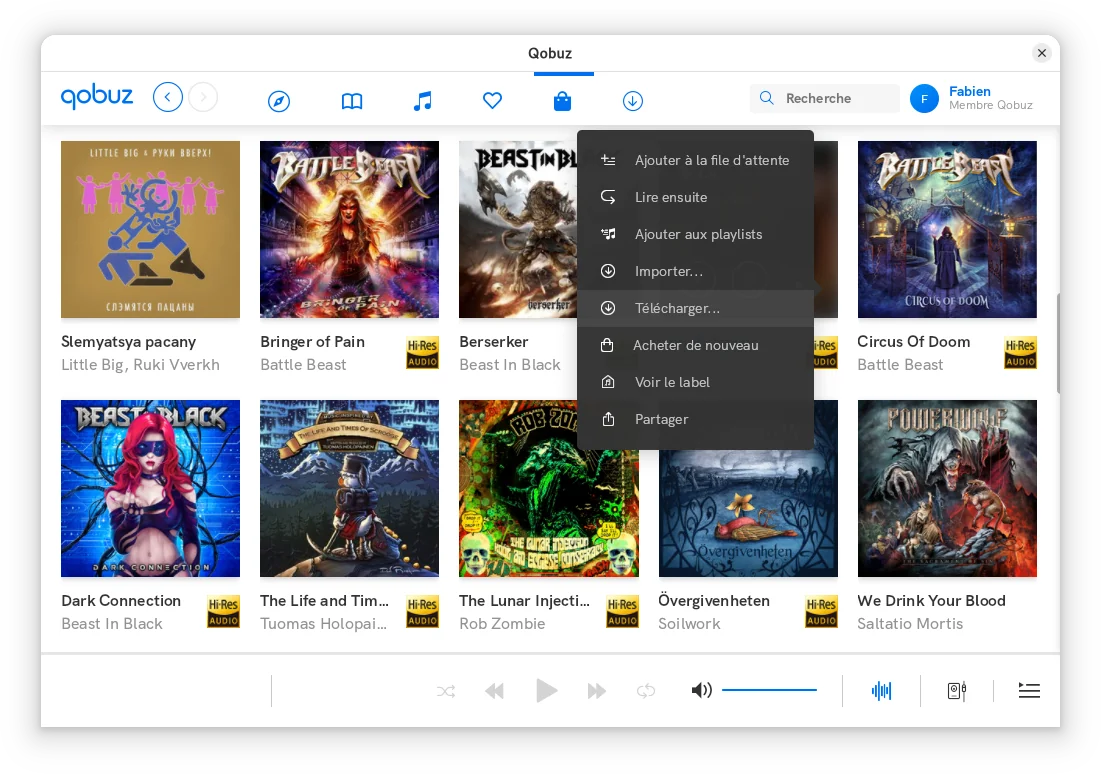Open the downloads arrow icon in toolbar
This screenshot has width=1101, height=774.
633,101
